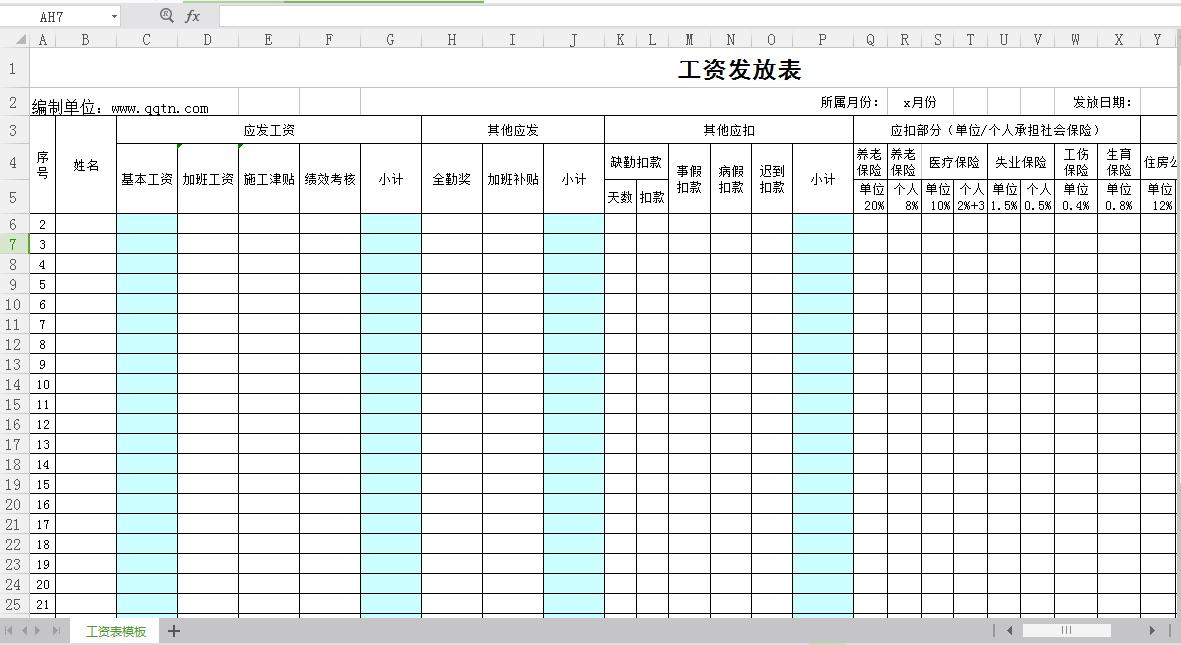This screenshot has width=1181, height=645.
Task: Select the 基本工资 header cell
Action: pos(147,179)
